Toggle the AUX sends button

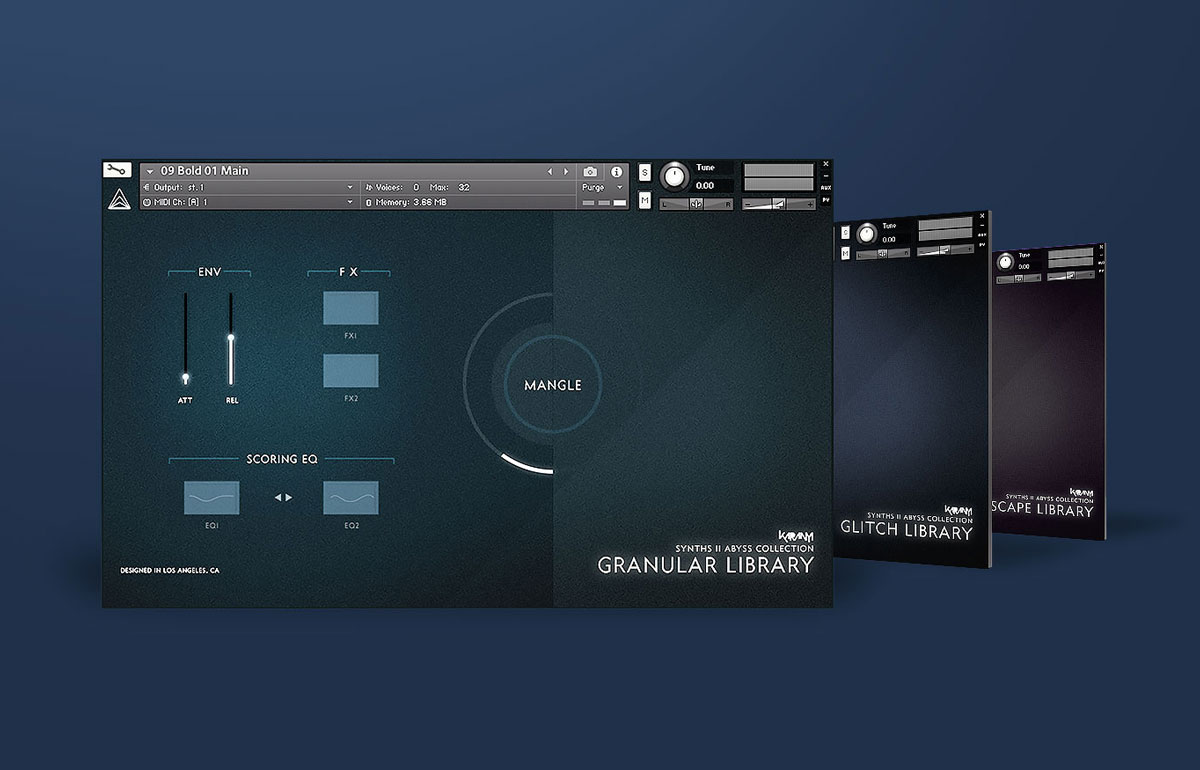click(x=825, y=187)
